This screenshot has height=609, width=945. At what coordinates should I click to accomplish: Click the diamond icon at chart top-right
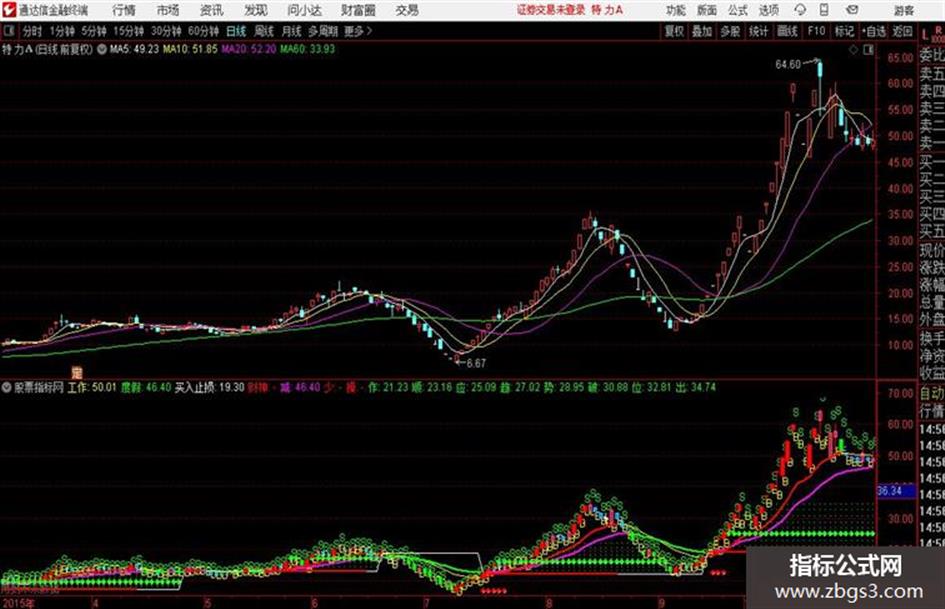click(853, 50)
